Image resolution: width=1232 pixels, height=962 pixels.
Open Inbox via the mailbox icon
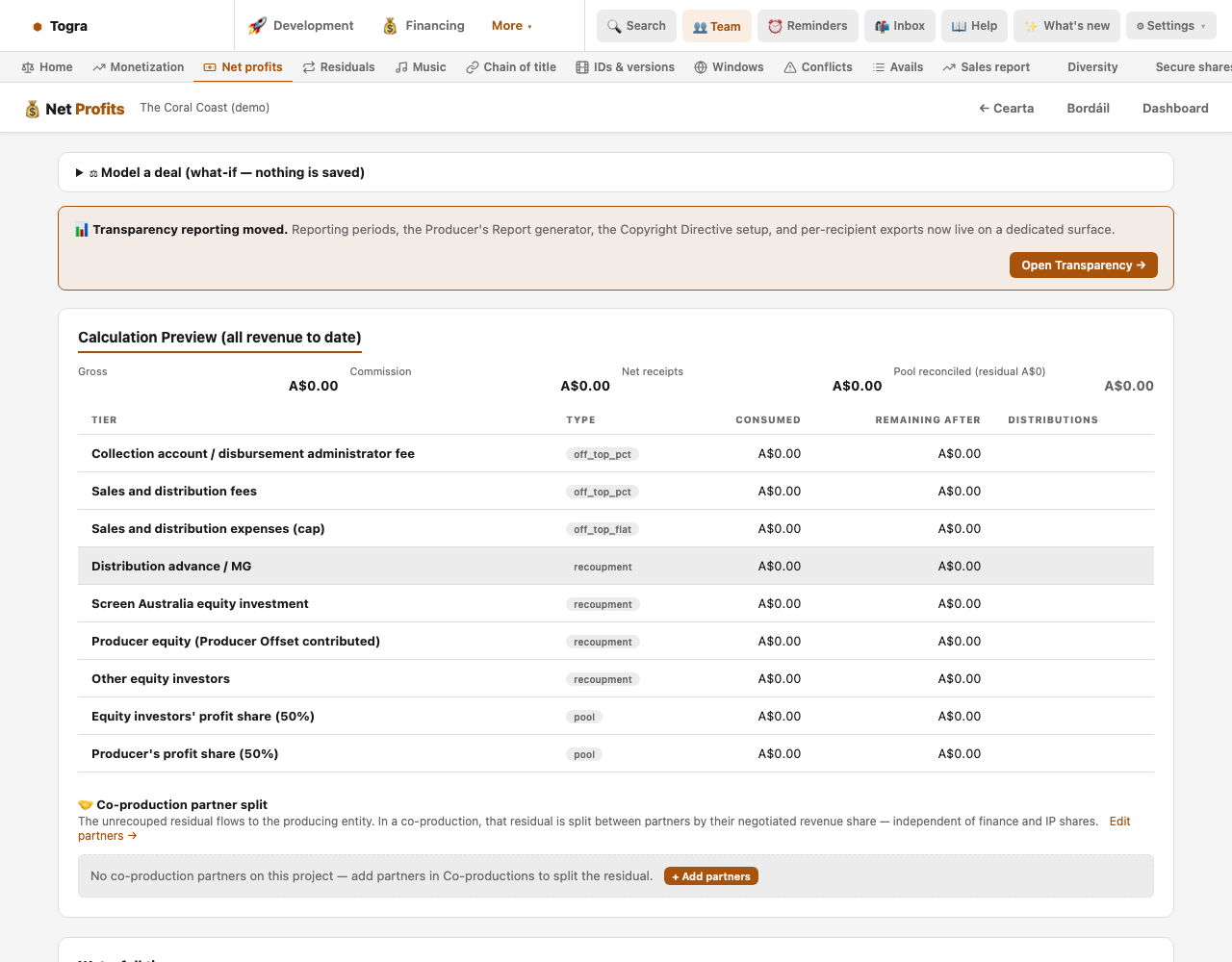882,26
